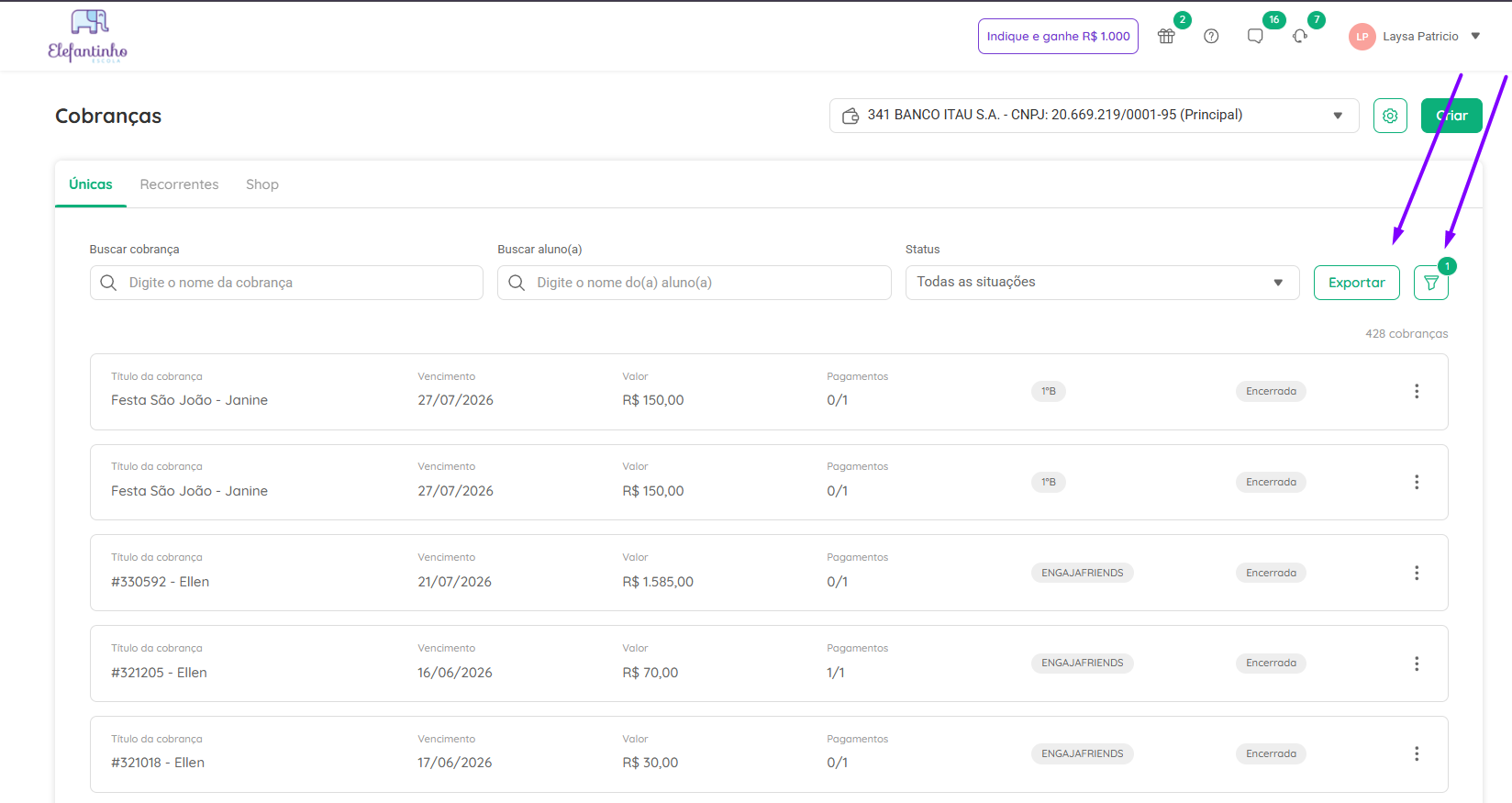Click the green Criar button
Image resolution: width=1512 pixels, height=803 pixels.
pos(1451,116)
